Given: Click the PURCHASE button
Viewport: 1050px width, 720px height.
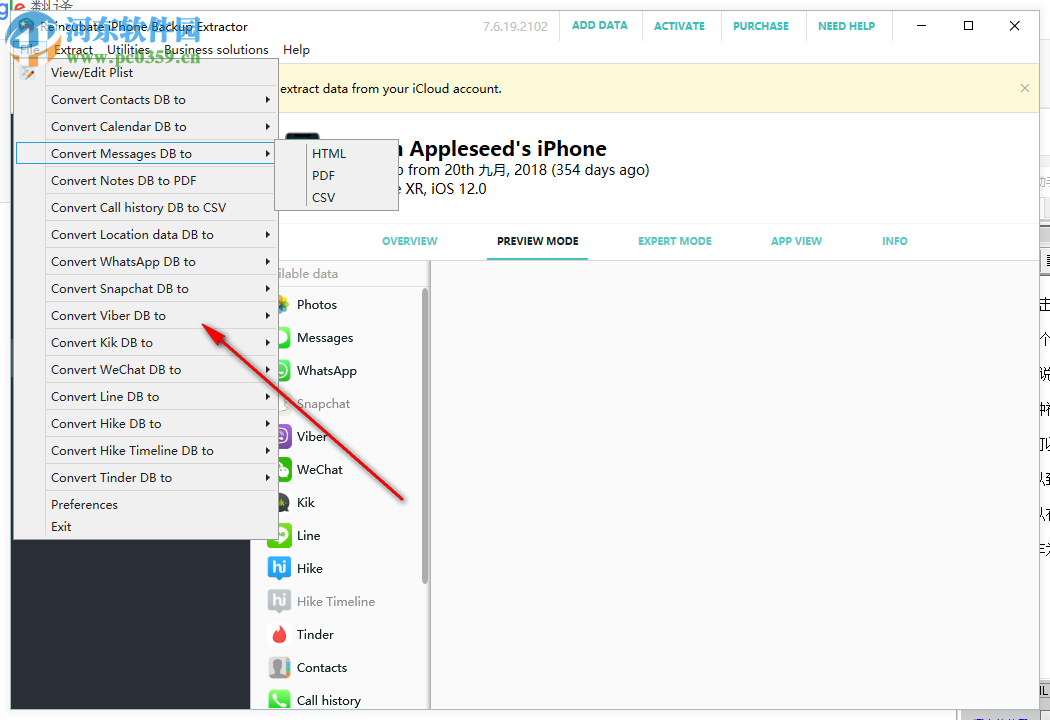Looking at the screenshot, I should pyautogui.click(x=761, y=25).
